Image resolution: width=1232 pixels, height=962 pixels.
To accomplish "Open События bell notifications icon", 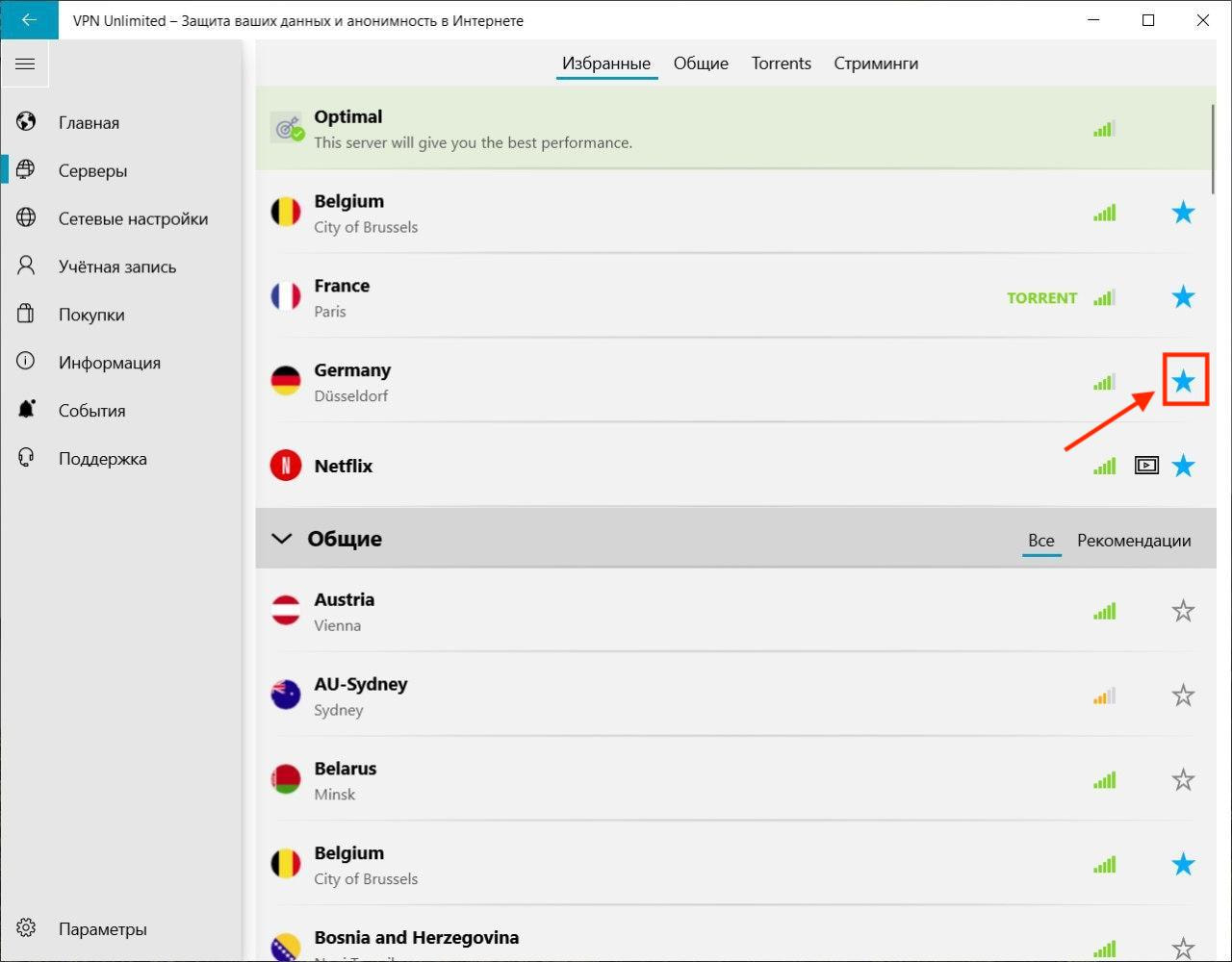I will pyautogui.click(x=26, y=411).
